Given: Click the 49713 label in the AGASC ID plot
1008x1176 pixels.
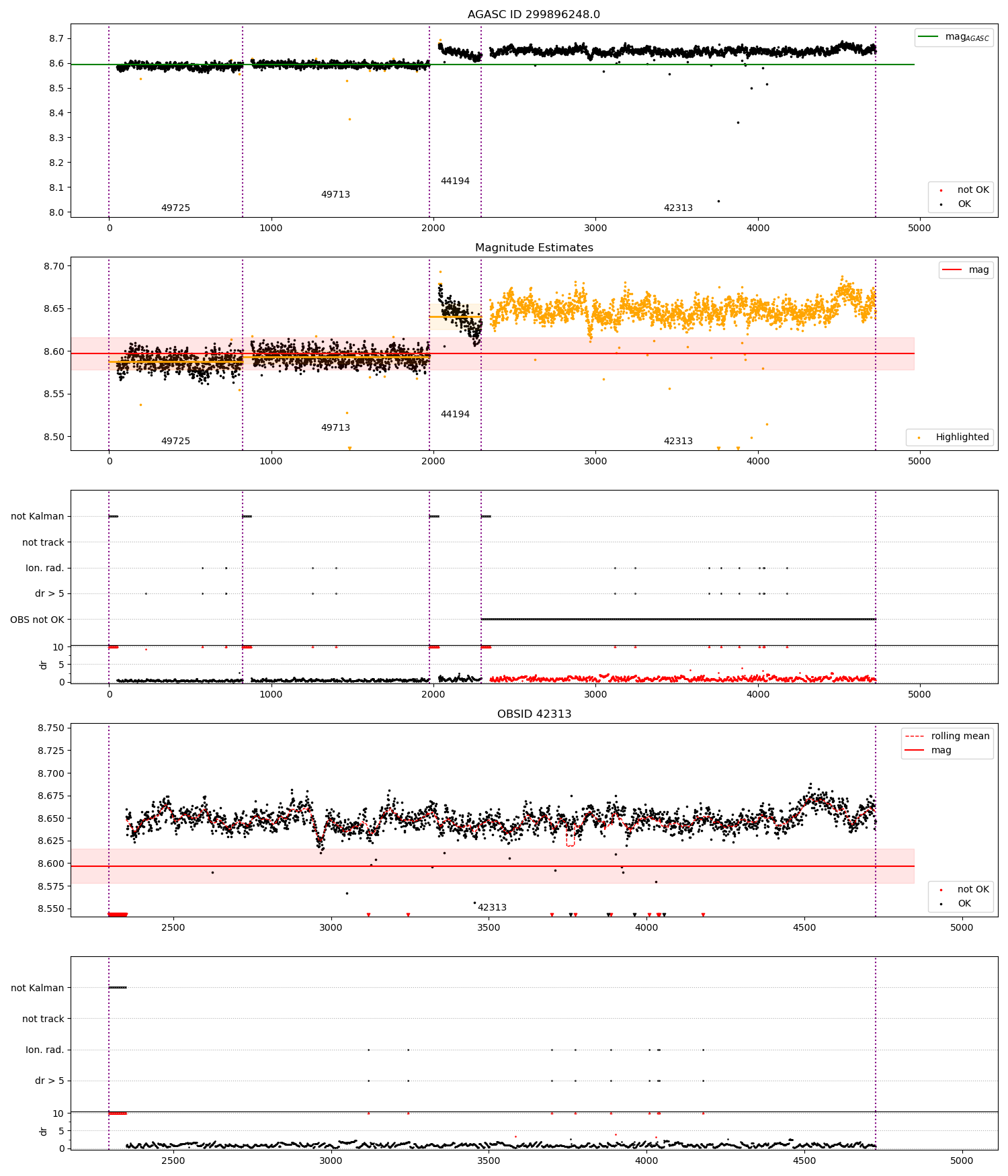Looking at the screenshot, I should (x=335, y=194).
